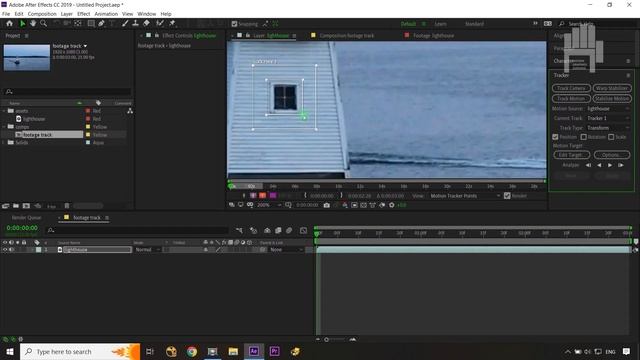640x360 pixels.
Task: Open the Motion Source dropdown
Action: click(x=608, y=109)
